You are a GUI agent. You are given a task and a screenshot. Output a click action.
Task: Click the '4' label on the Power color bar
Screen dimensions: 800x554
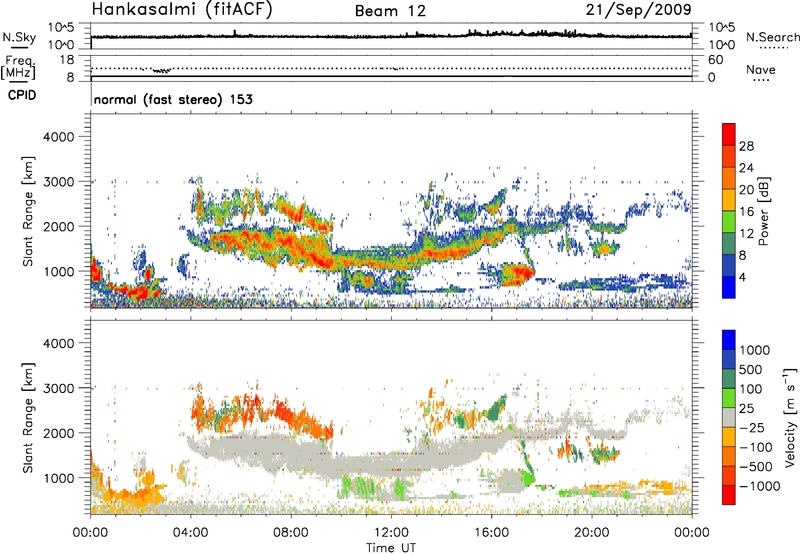tap(742, 278)
